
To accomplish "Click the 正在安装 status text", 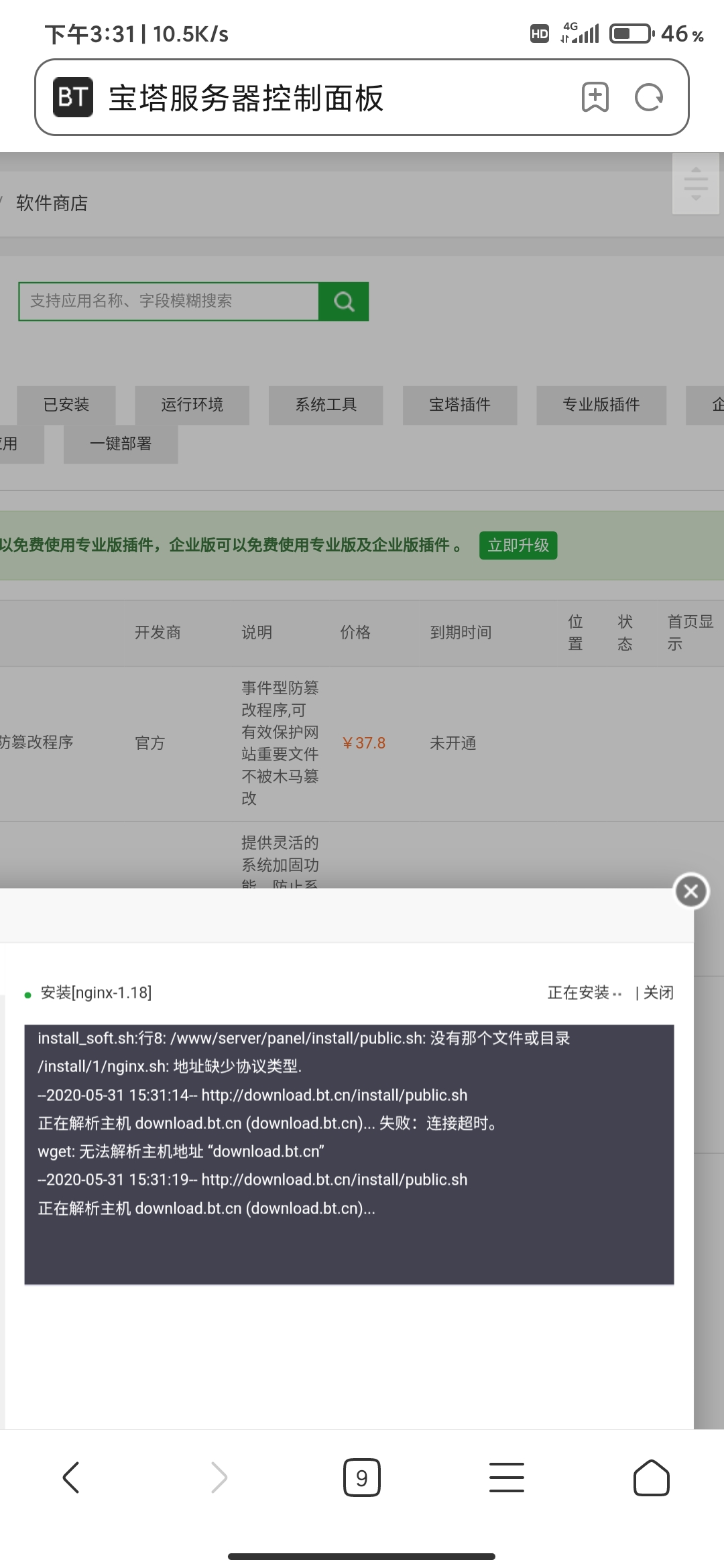I will (578, 992).
